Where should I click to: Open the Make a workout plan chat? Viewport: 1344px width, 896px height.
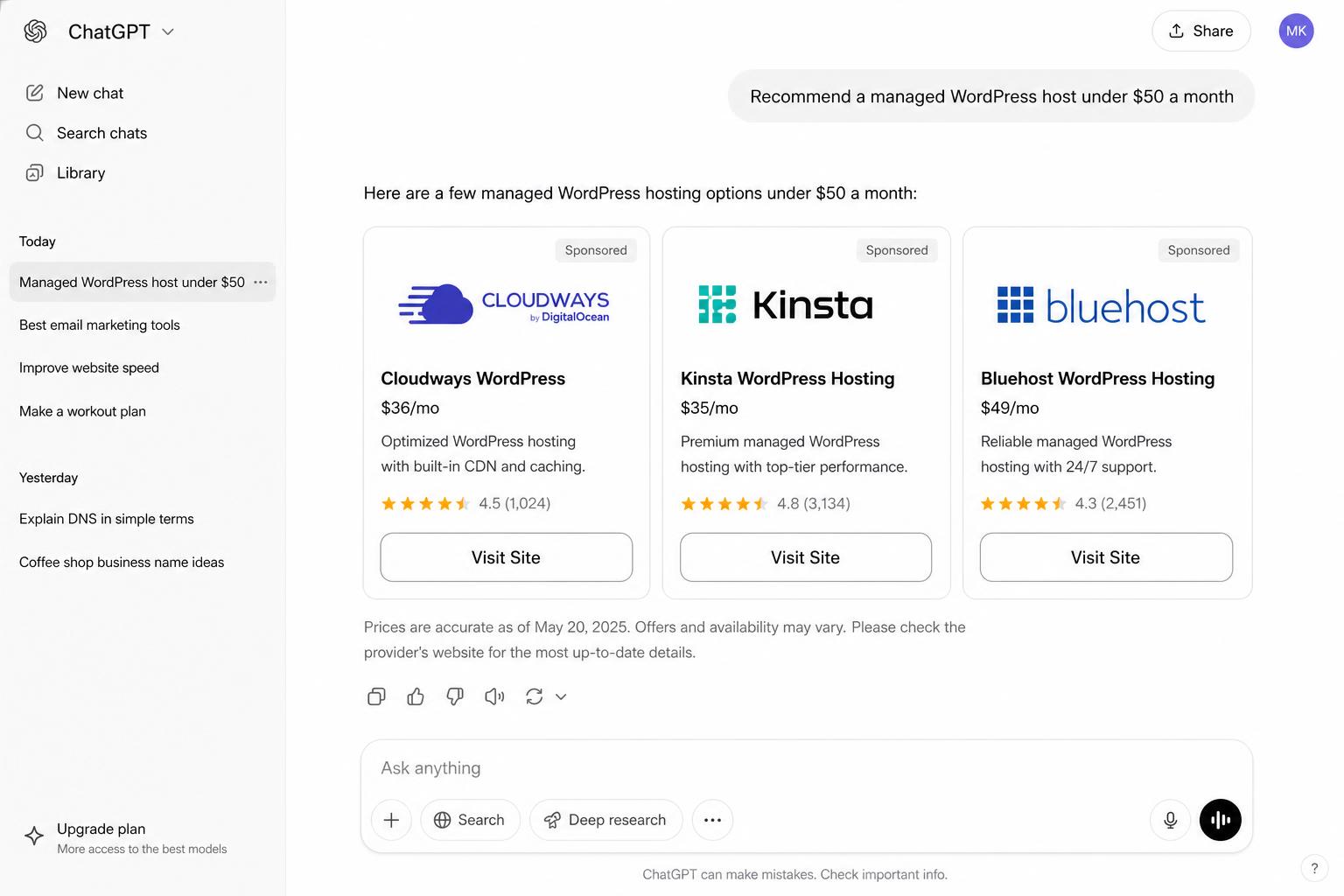(x=82, y=411)
